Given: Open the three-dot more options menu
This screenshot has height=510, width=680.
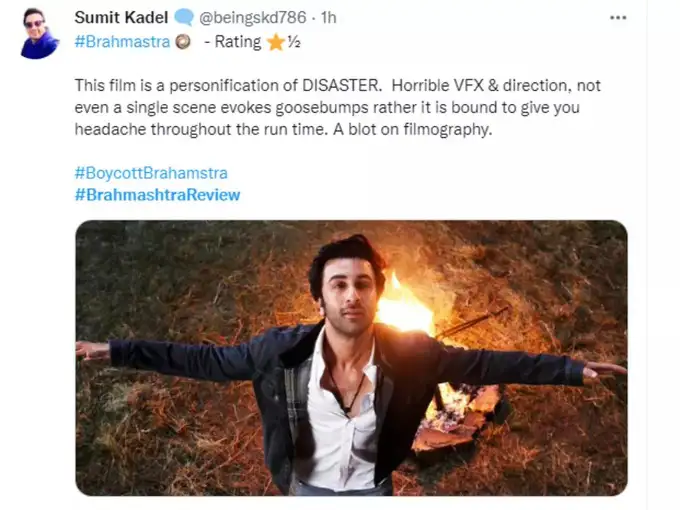Looking at the screenshot, I should pyautogui.click(x=618, y=18).
